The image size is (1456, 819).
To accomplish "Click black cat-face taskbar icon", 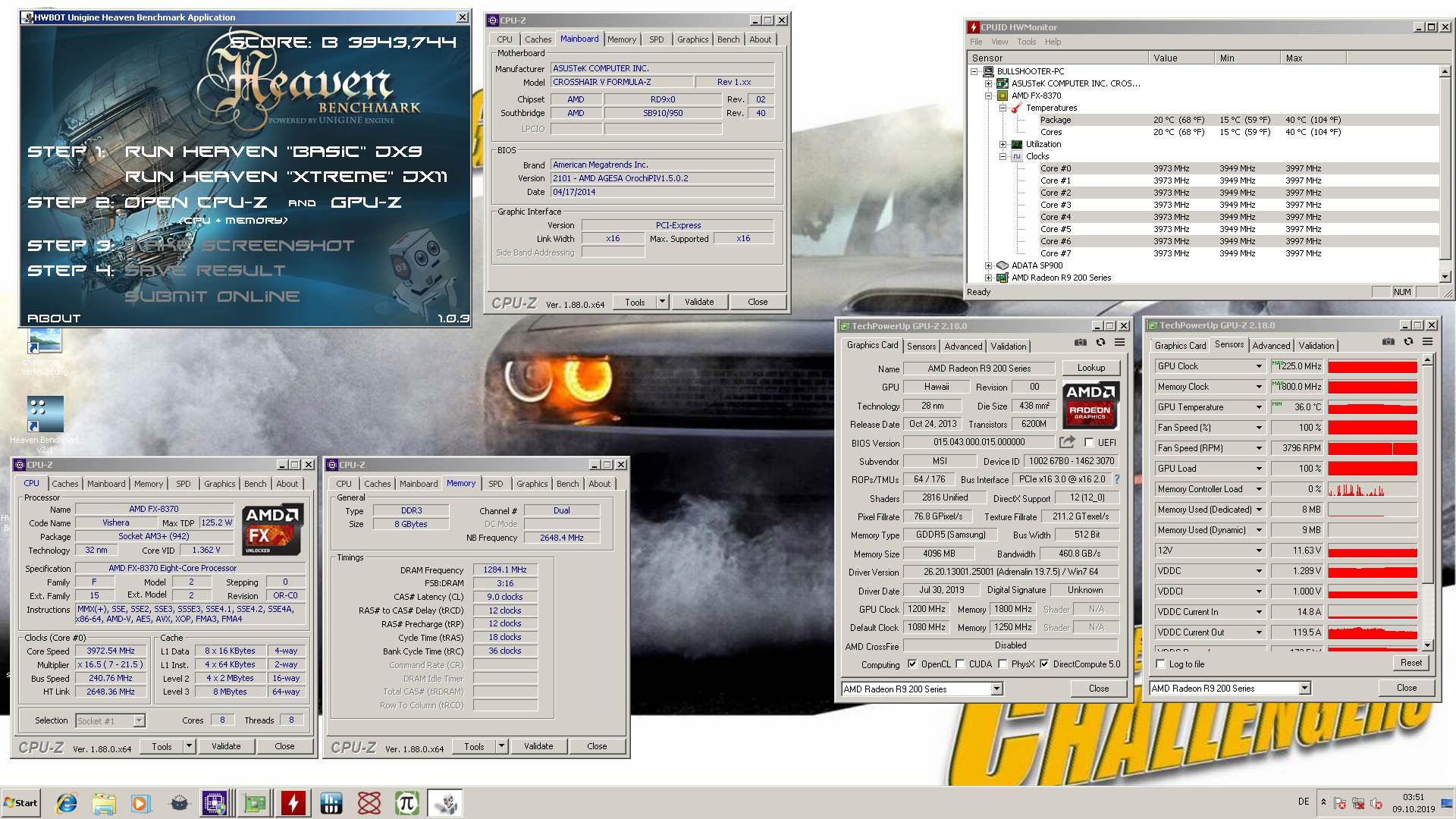I will [x=179, y=803].
